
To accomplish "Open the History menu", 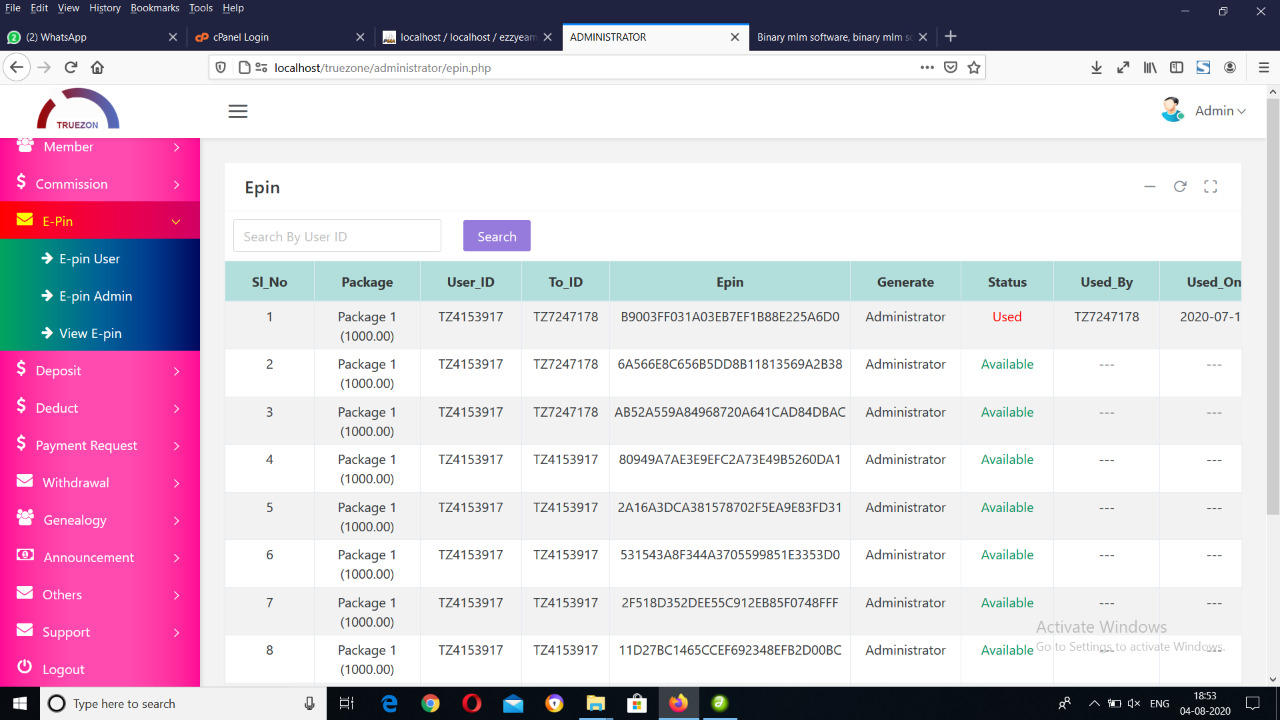I will 105,8.
